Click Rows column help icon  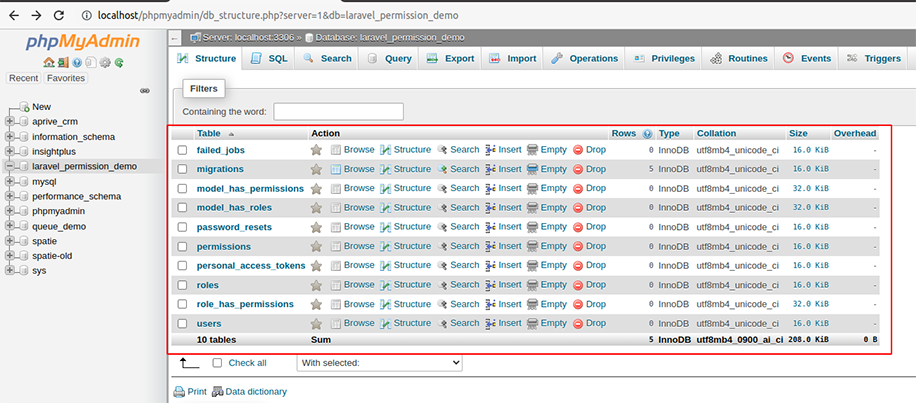point(647,134)
